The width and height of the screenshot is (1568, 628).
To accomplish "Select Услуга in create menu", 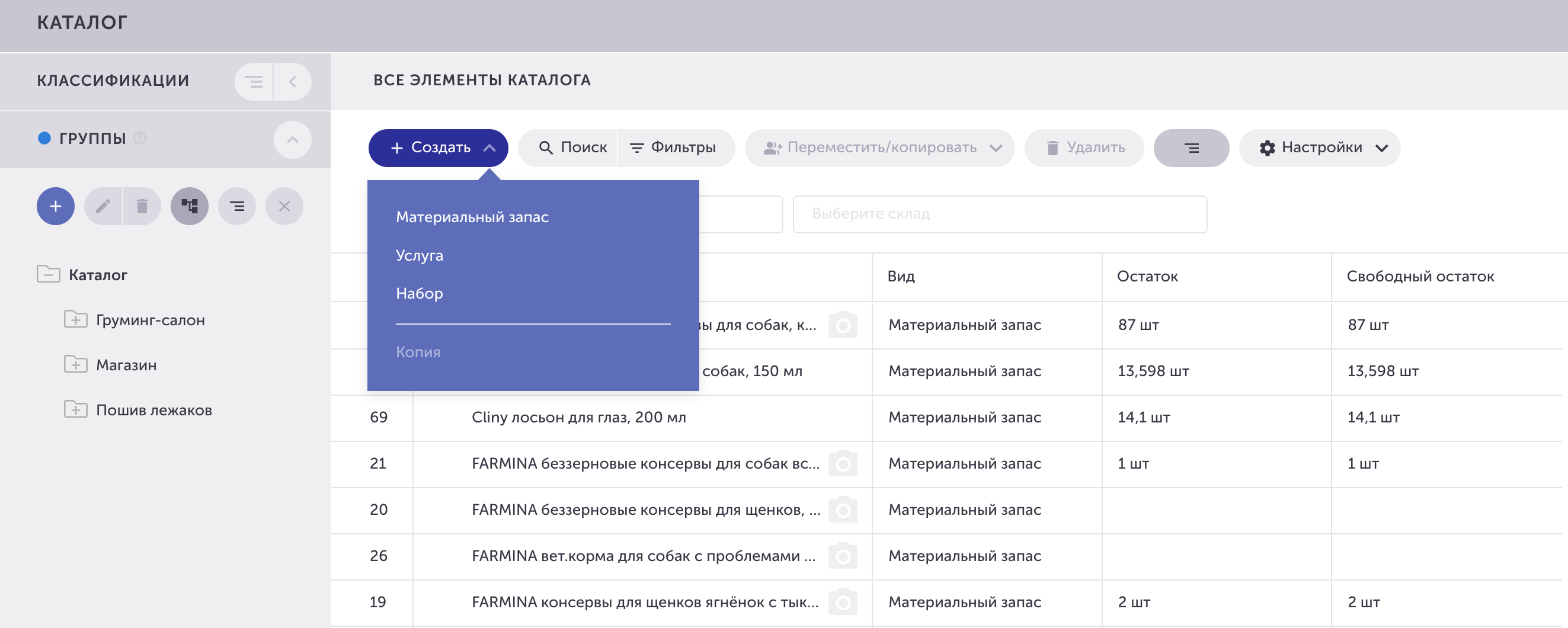I will pyautogui.click(x=420, y=255).
